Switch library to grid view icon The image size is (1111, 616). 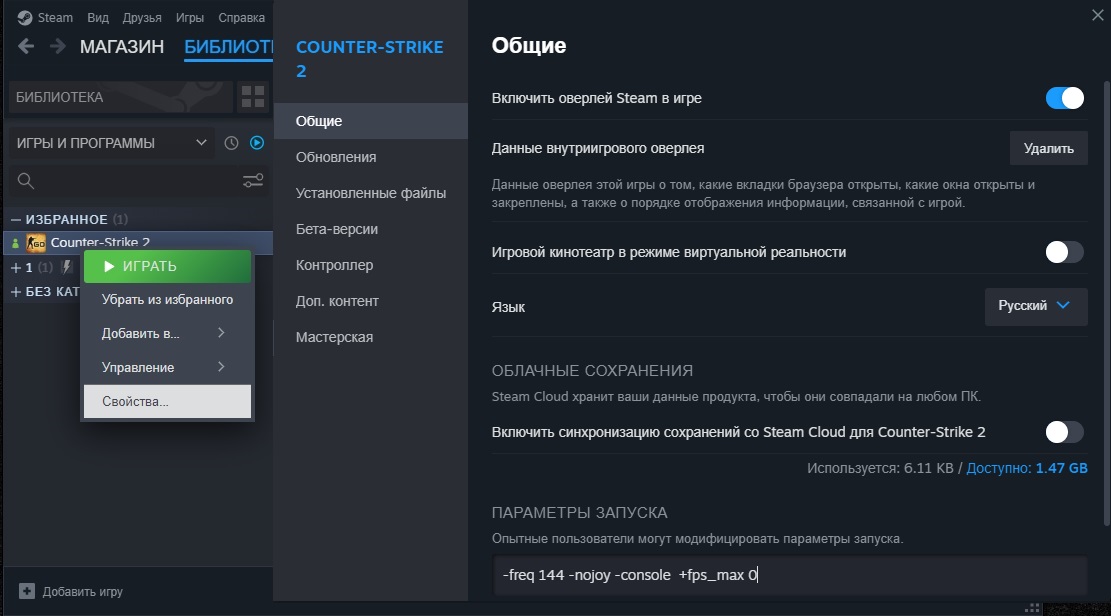(253, 97)
